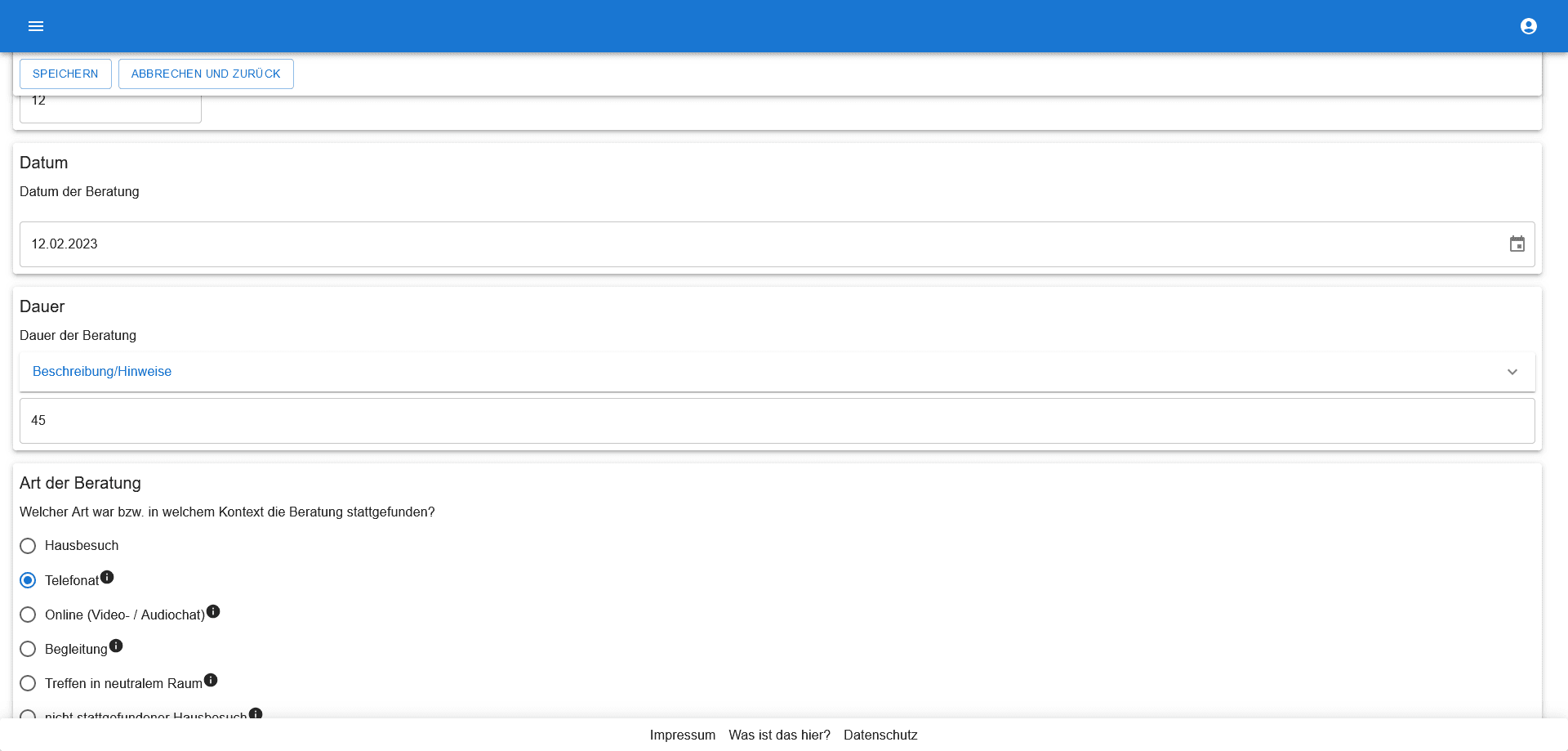Click the info icon beside Online (Video- / Audiochat)

tap(213, 610)
